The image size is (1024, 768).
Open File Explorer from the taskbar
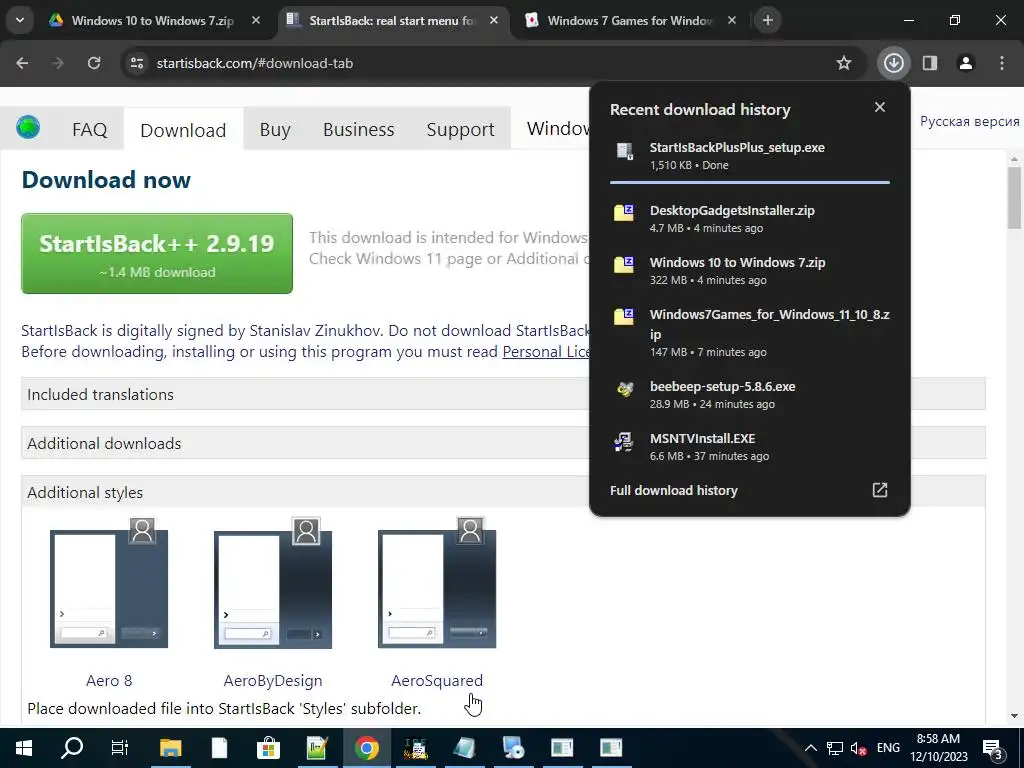[170, 748]
